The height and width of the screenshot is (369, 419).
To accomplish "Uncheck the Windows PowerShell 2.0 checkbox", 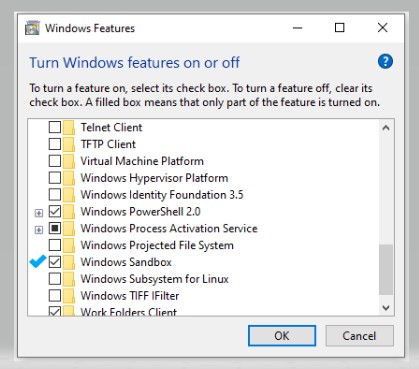I will tap(55, 211).
